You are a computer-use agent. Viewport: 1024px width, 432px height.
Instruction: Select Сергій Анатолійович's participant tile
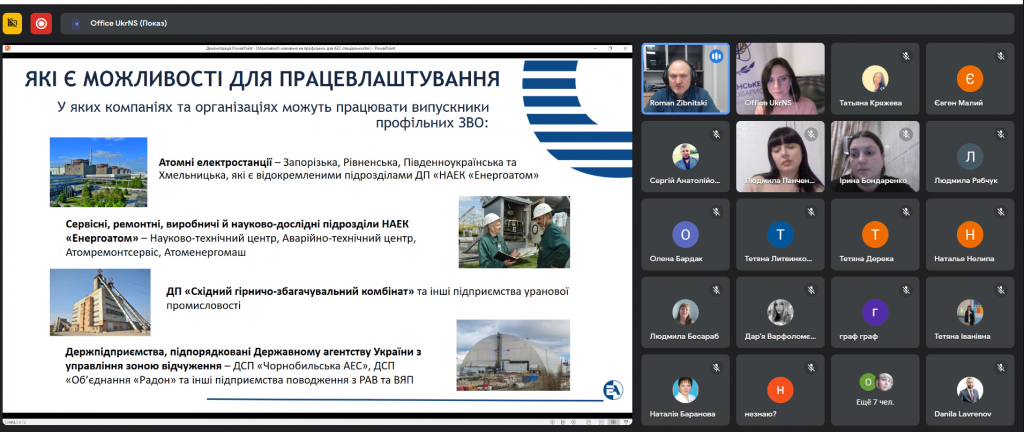685,155
